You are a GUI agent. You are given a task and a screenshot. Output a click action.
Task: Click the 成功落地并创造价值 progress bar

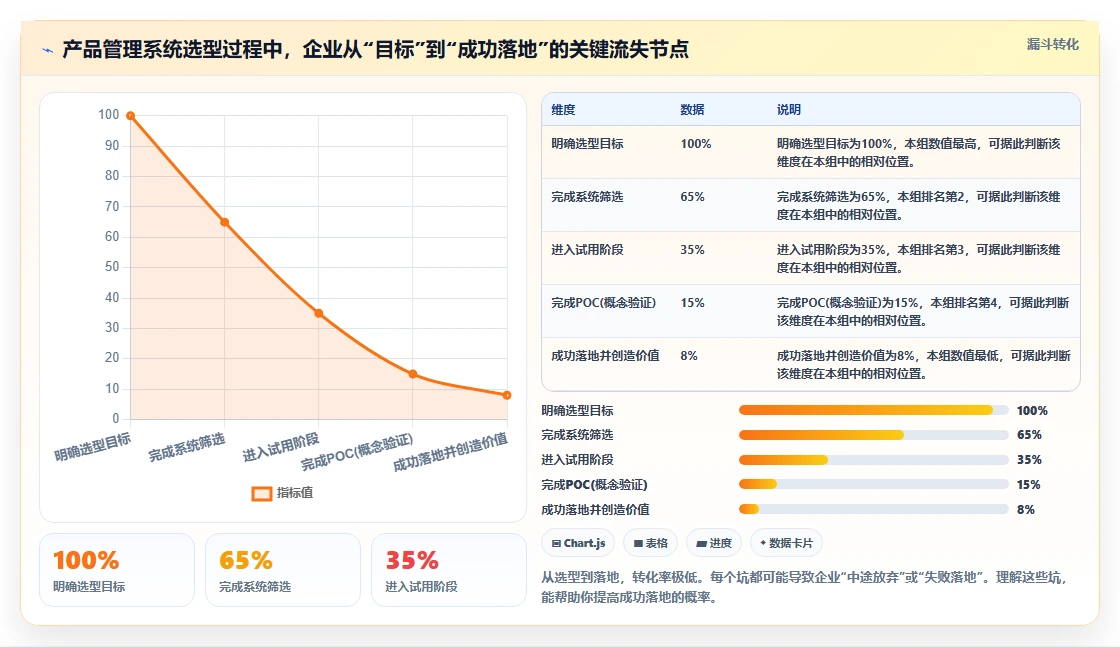coord(874,509)
